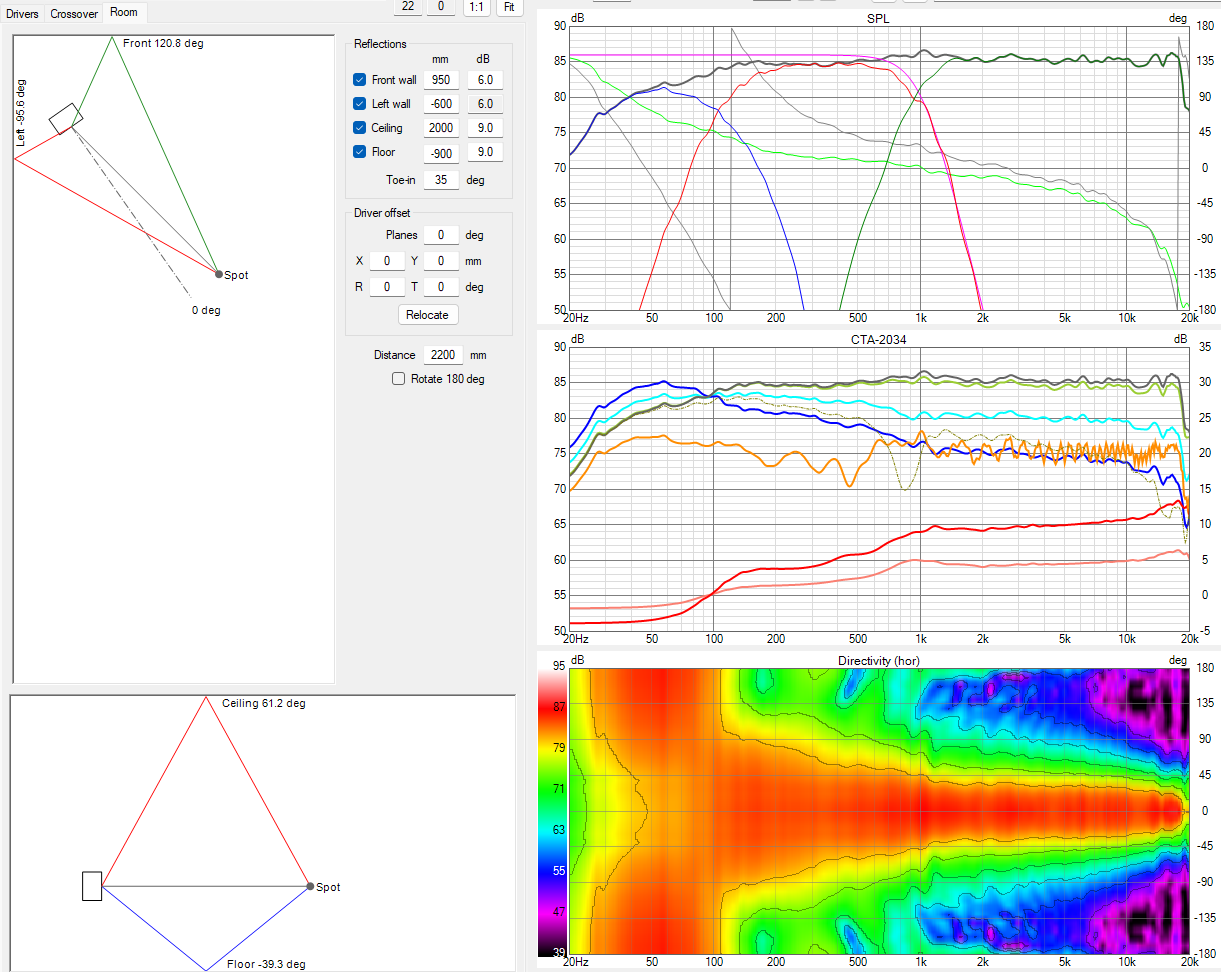
Task: Edit the Ceiling mm field 2000
Action: (441, 128)
